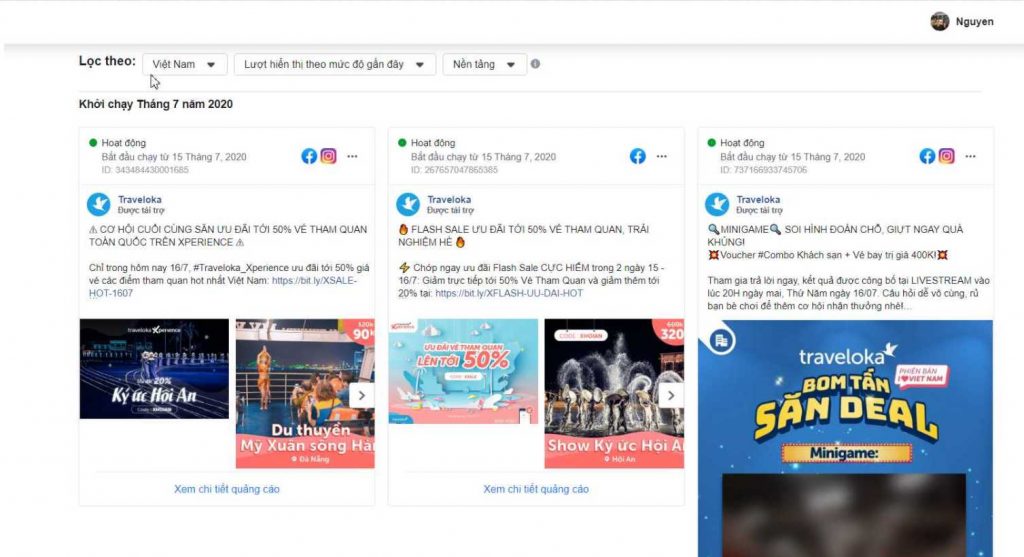Click Facebook icon on ad ID 267657047865385
The image size is (1024, 557).
(x=637, y=156)
